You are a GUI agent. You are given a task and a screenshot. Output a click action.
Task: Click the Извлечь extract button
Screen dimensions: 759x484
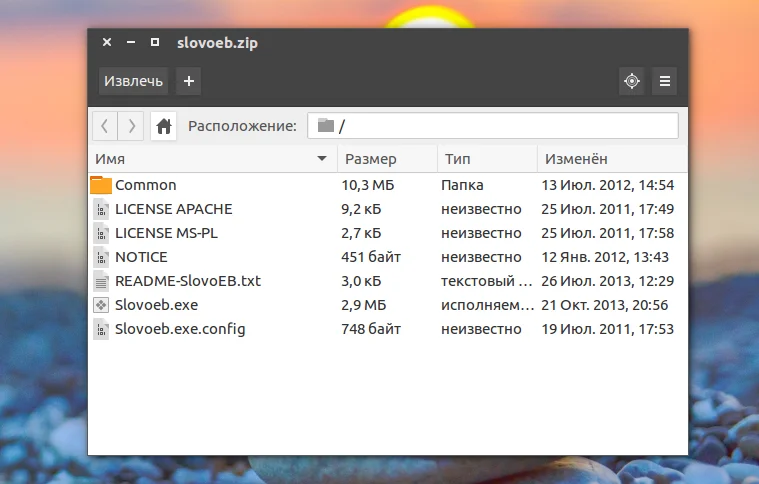(133, 81)
